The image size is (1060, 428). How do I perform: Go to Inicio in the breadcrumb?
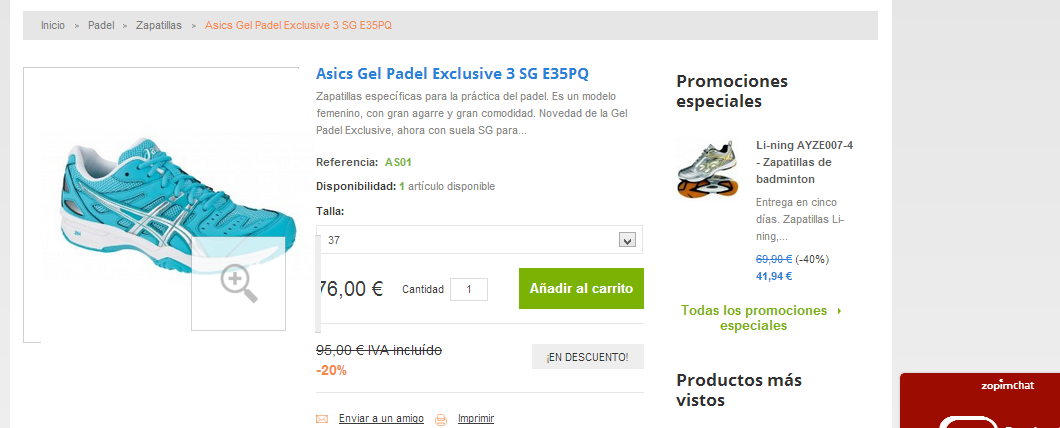[x=53, y=25]
